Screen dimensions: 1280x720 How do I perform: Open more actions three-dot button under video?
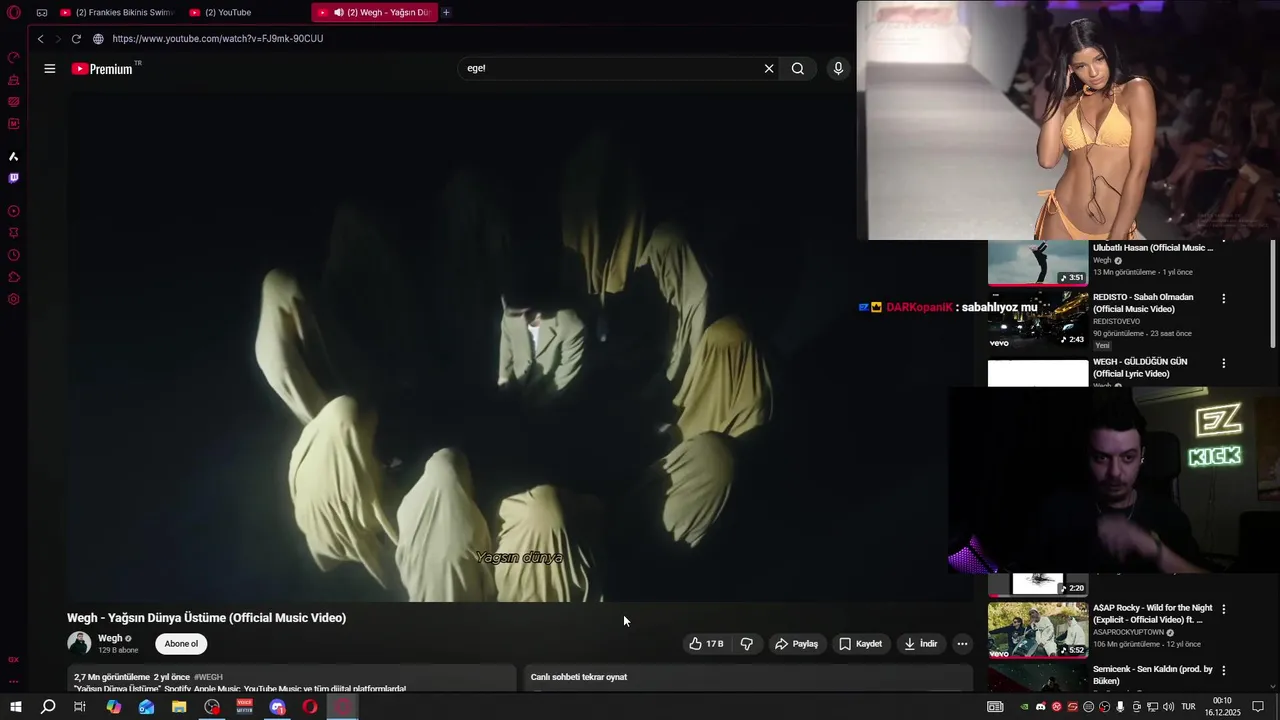coord(962,644)
